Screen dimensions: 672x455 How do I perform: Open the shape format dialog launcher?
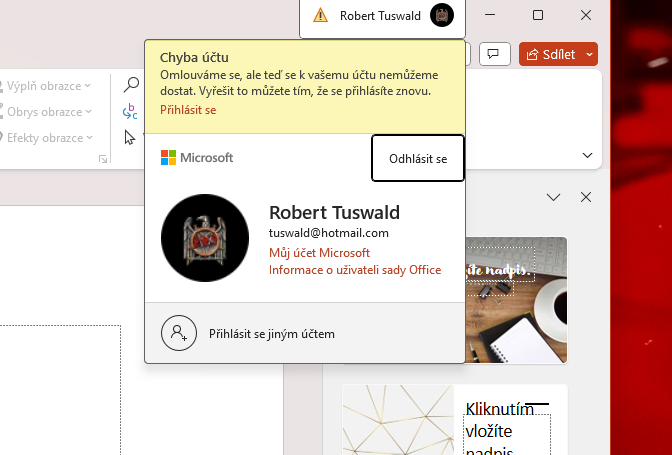click(x=103, y=159)
